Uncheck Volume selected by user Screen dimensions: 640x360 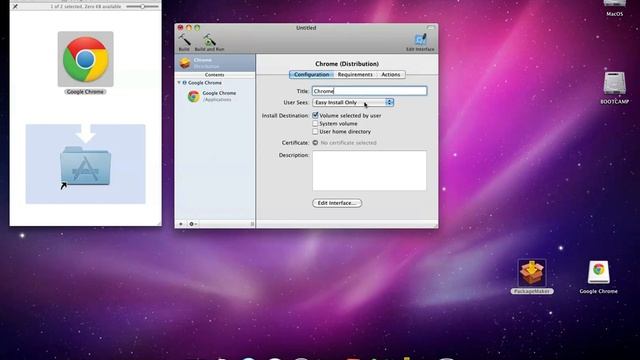pos(315,116)
